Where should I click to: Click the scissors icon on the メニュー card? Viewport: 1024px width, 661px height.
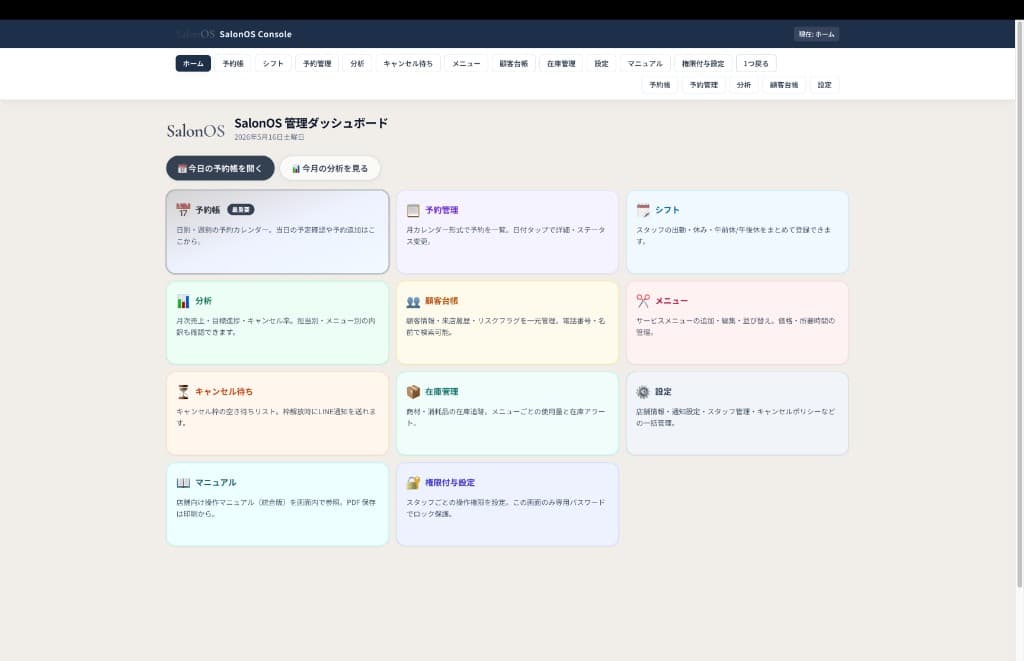[x=643, y=300]
